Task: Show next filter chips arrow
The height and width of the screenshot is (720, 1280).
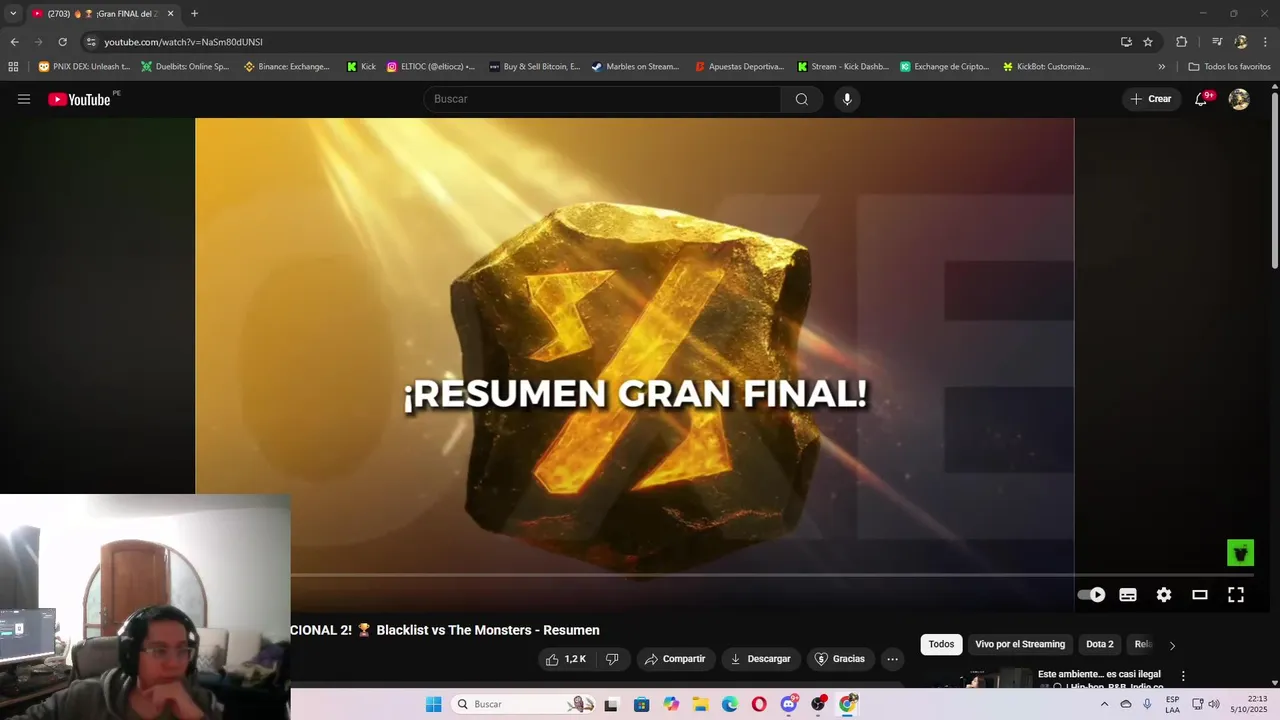Action: [x=1172, y=645]
